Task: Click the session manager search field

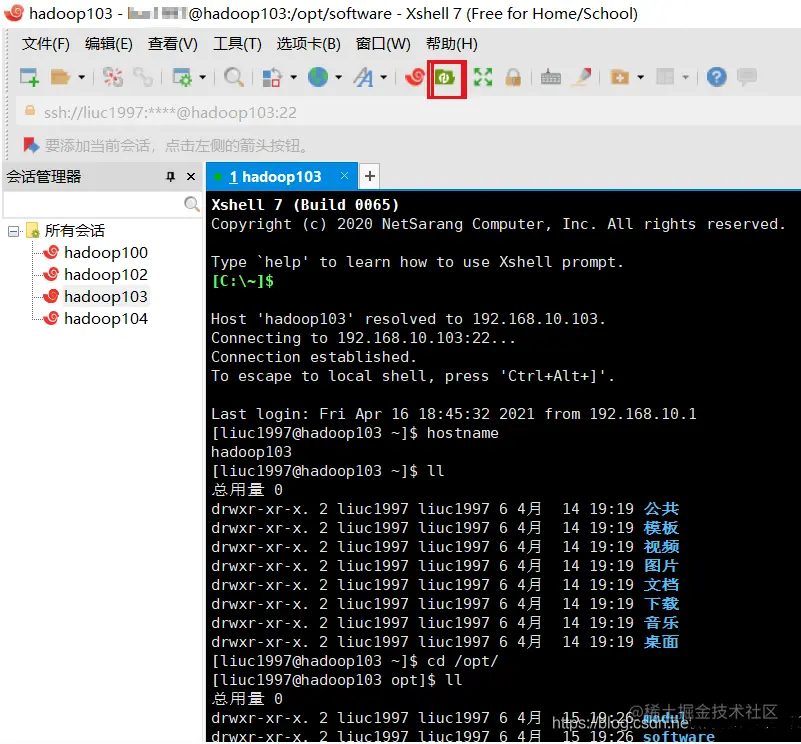Action: pyautogui.click(x=93, y=205)
